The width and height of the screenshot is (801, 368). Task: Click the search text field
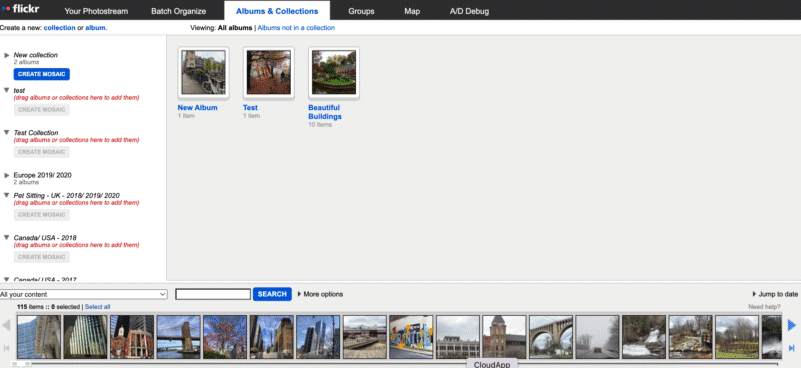(213, 294)
